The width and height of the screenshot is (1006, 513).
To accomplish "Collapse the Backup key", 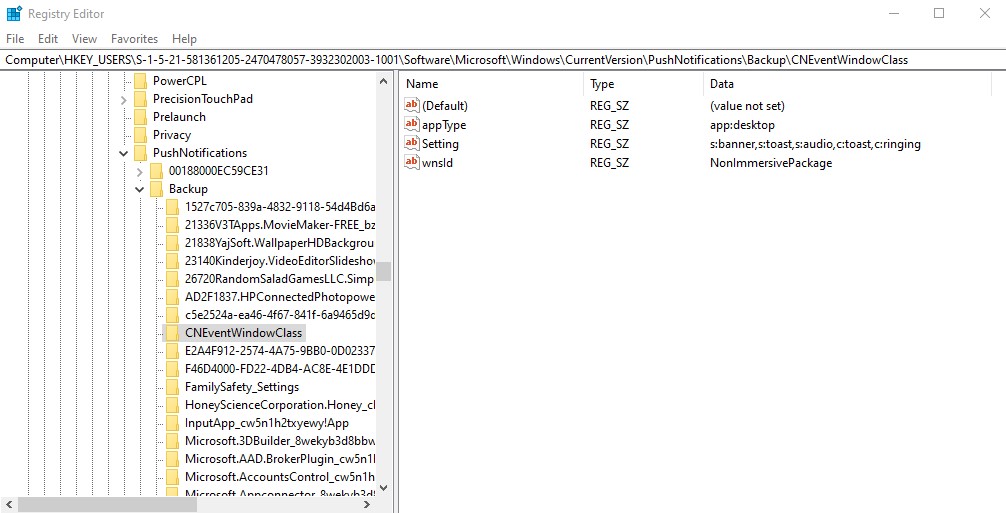I will pos(140,189).
